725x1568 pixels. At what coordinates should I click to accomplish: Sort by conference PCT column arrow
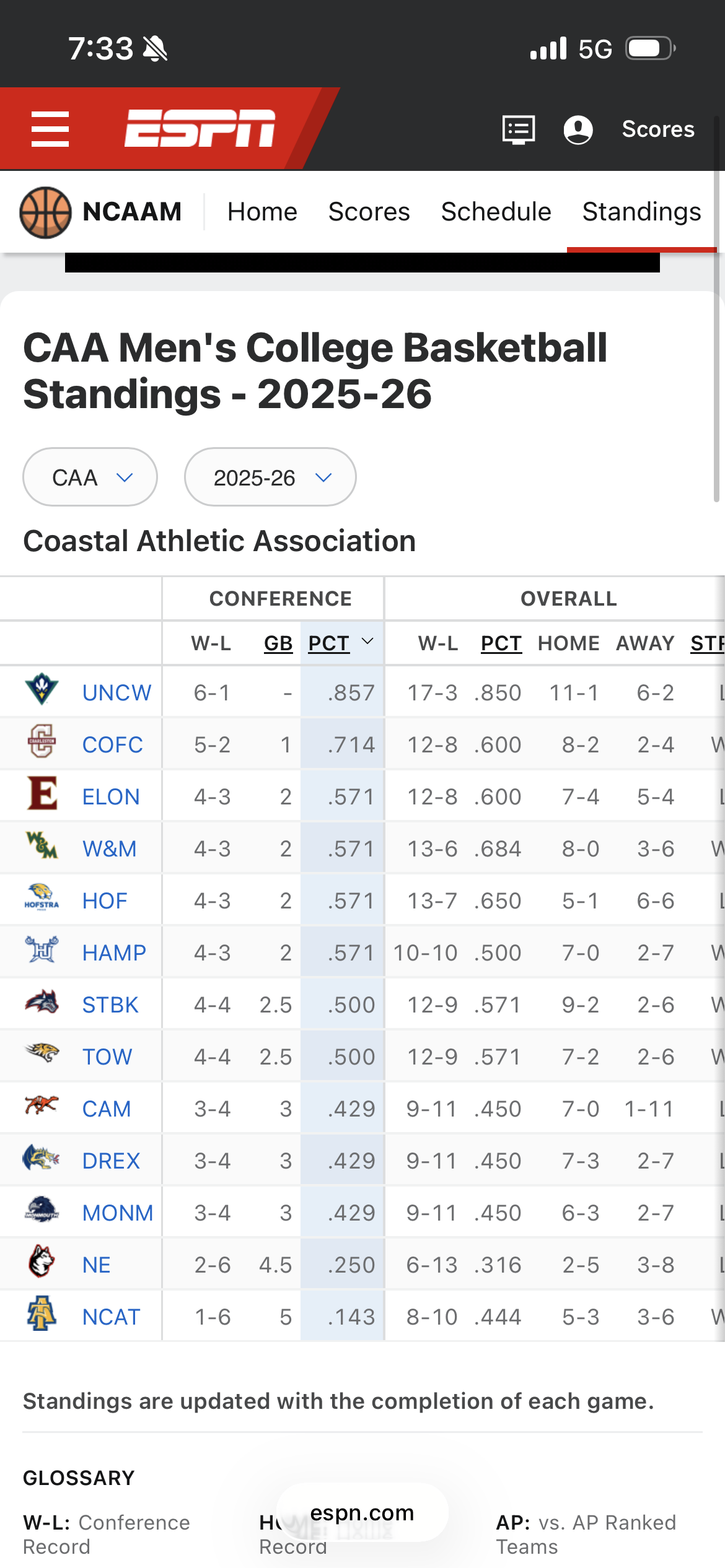[x=367, y=642]
